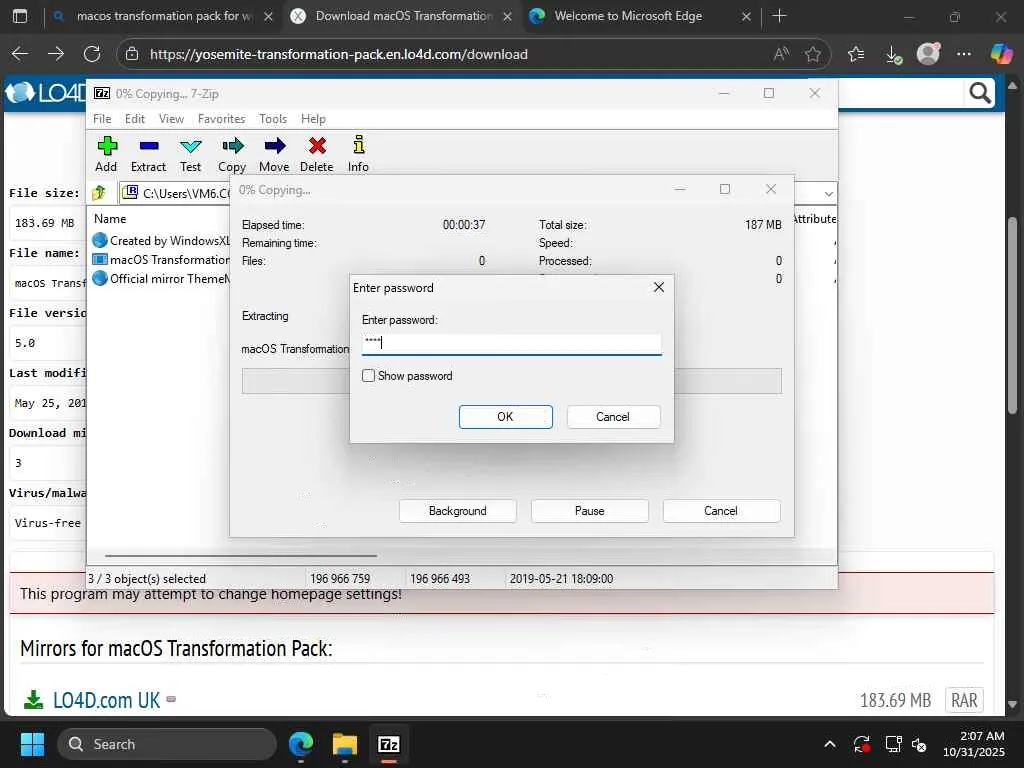Click the 7-Zip horizontal scrollbar

coord(241,556)
